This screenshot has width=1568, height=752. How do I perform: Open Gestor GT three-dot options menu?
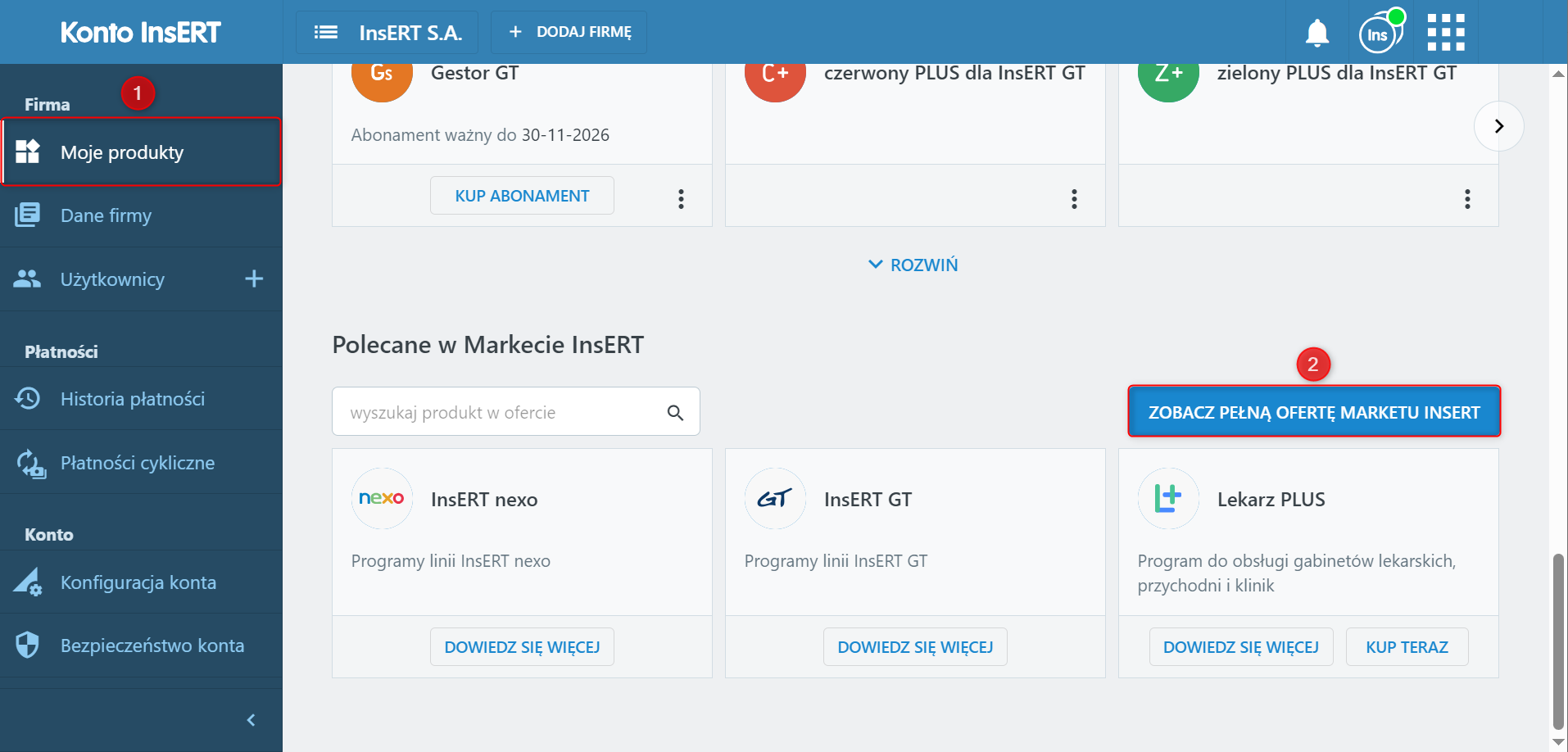pos(681,198)
